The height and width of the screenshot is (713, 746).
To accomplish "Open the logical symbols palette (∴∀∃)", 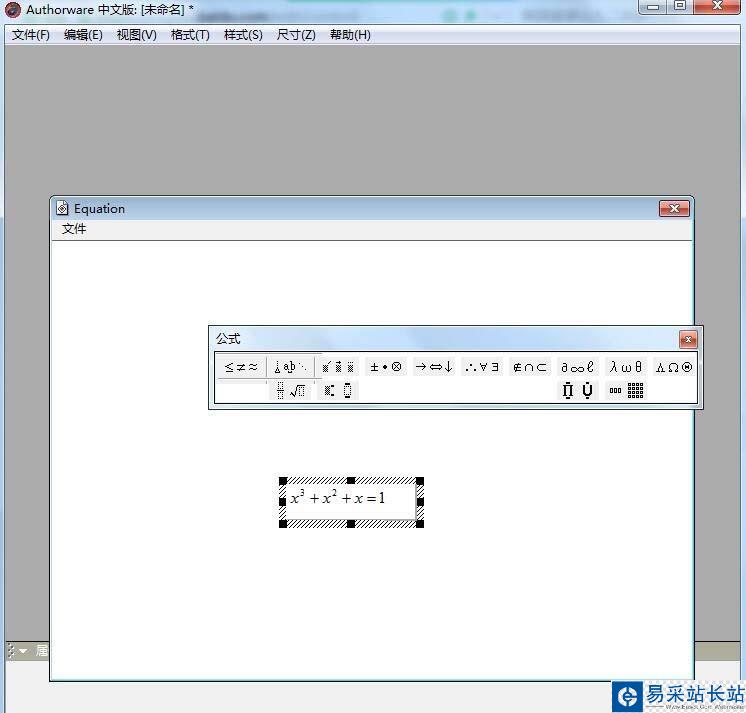I will coord(481,367).
